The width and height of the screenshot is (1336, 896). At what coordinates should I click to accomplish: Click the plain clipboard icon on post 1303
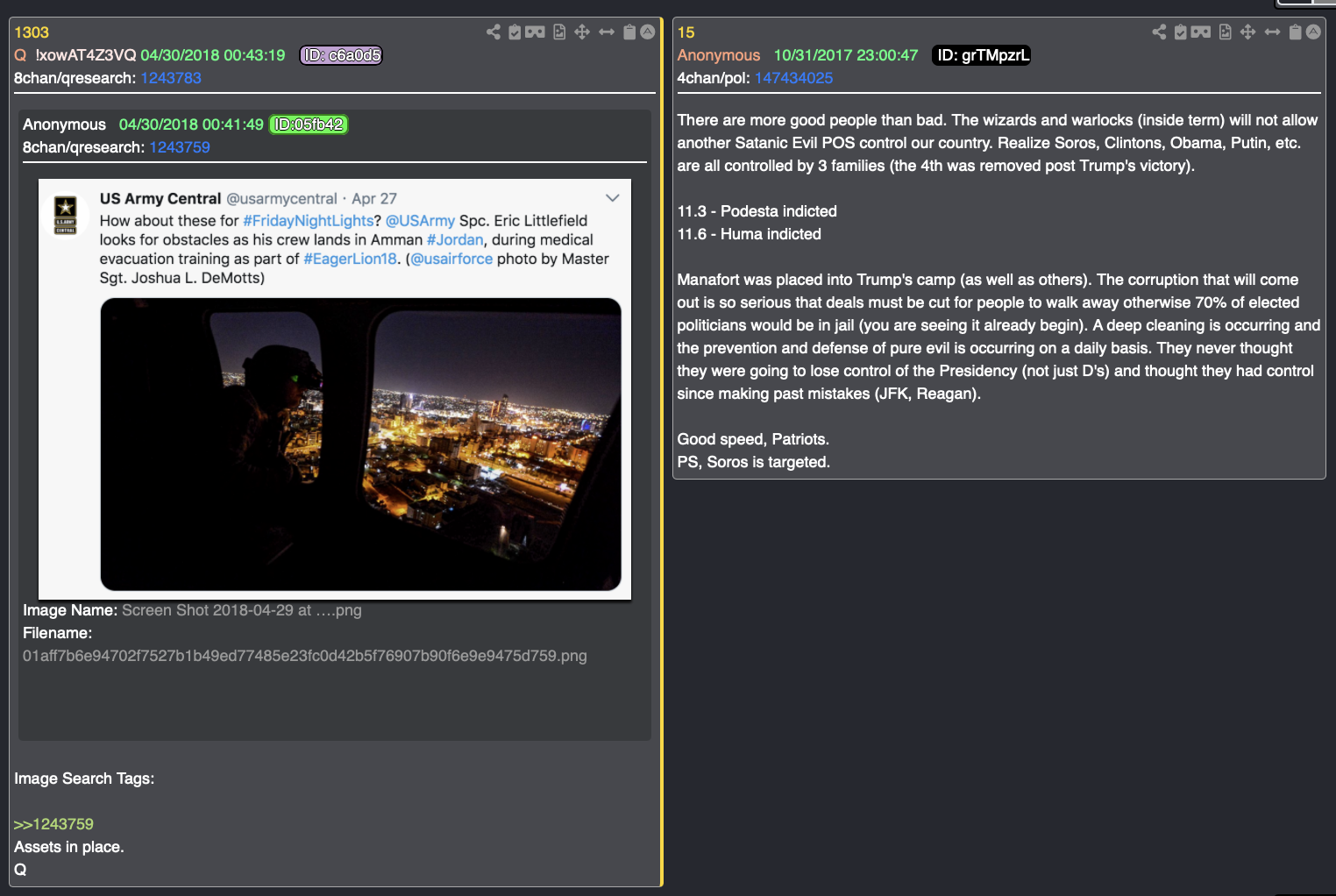point(629,32)
